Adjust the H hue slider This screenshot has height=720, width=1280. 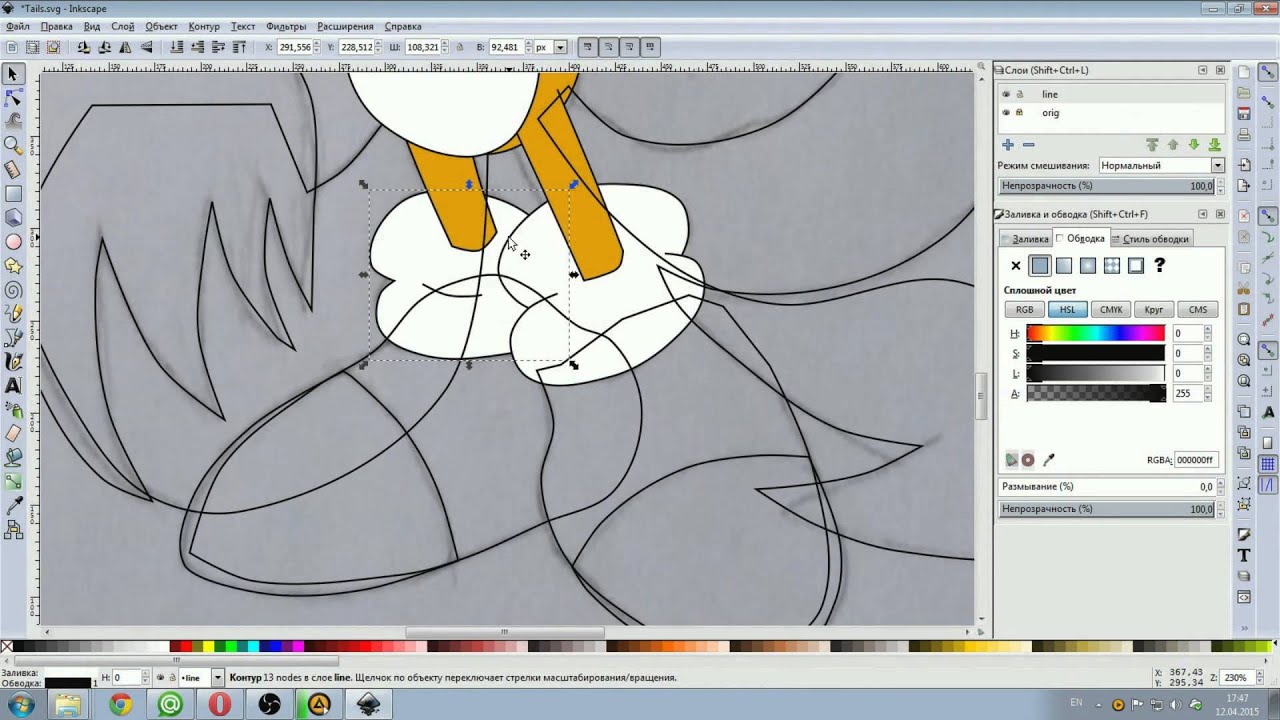(x=1095, y=333)
